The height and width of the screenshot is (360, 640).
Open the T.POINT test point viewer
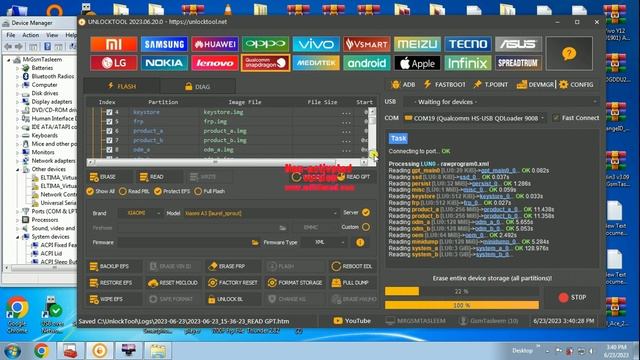point(491,84)
